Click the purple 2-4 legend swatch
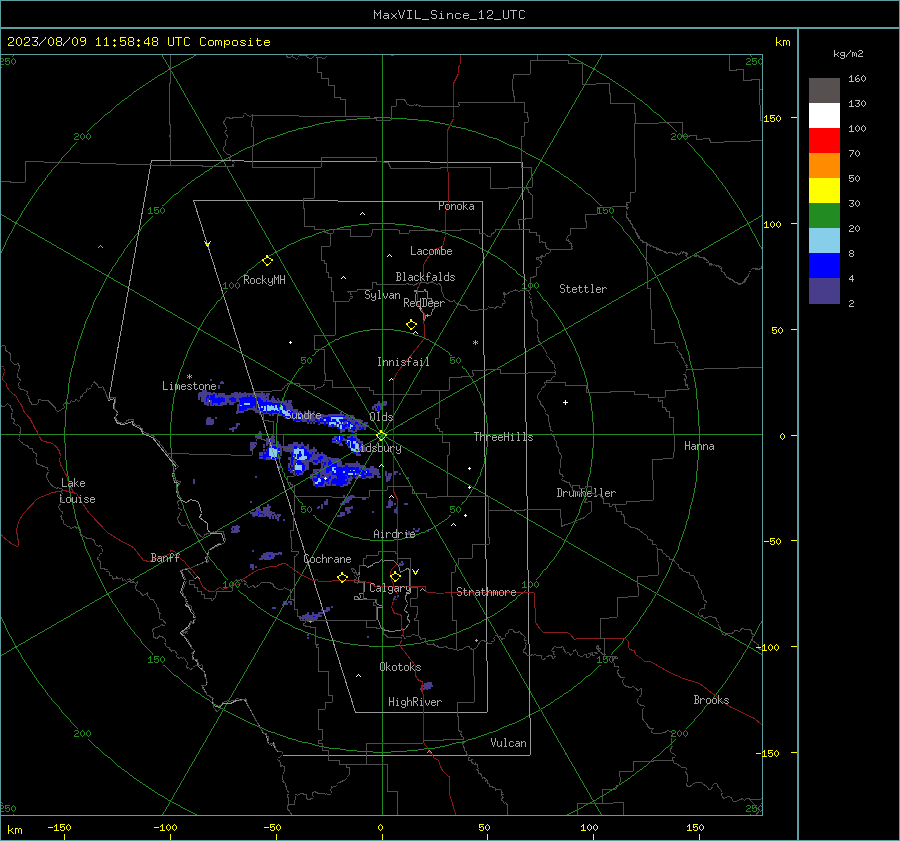 point(824,290)
